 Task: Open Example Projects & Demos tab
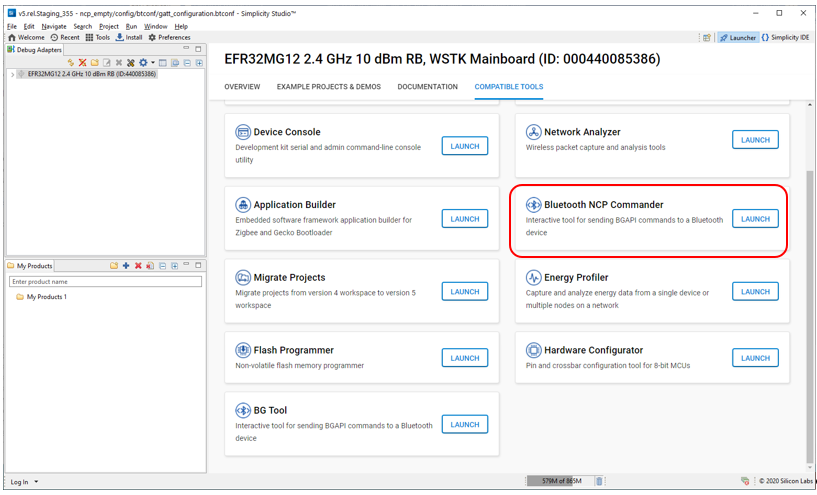point(329,86)
